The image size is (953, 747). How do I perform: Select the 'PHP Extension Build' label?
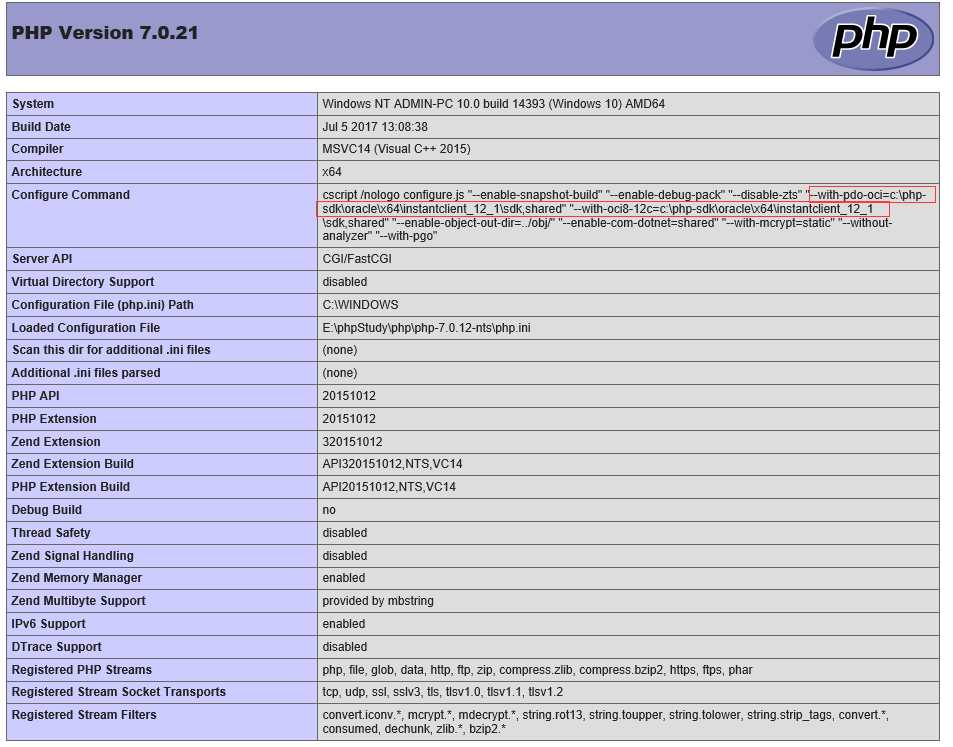point(71,487)
